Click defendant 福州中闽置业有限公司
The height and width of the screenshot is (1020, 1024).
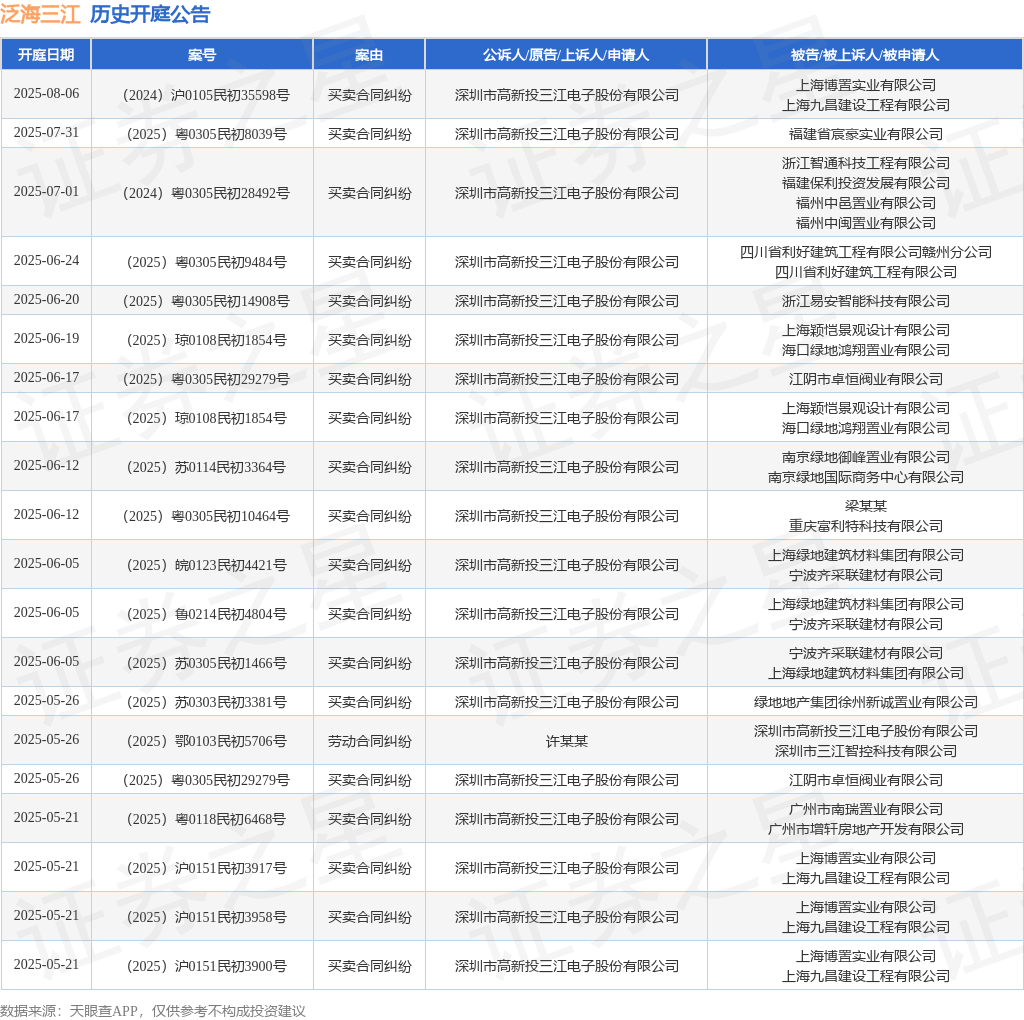(x=865, y=223)
